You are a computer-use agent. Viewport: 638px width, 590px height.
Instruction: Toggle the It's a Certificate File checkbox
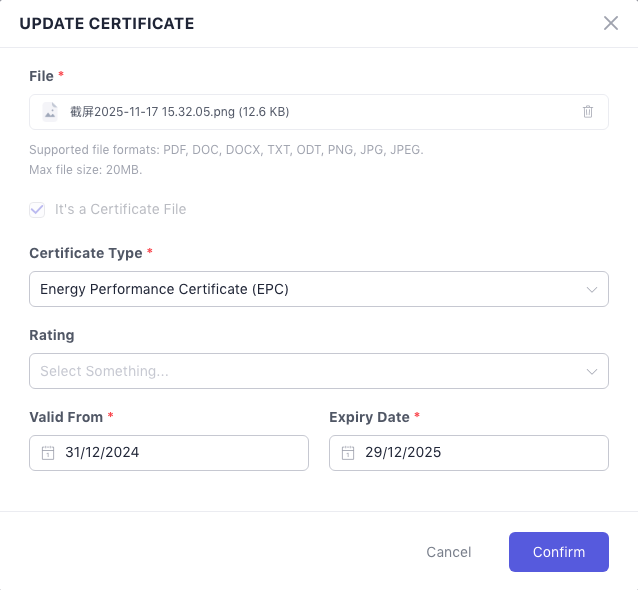click(x=38, y=210)
